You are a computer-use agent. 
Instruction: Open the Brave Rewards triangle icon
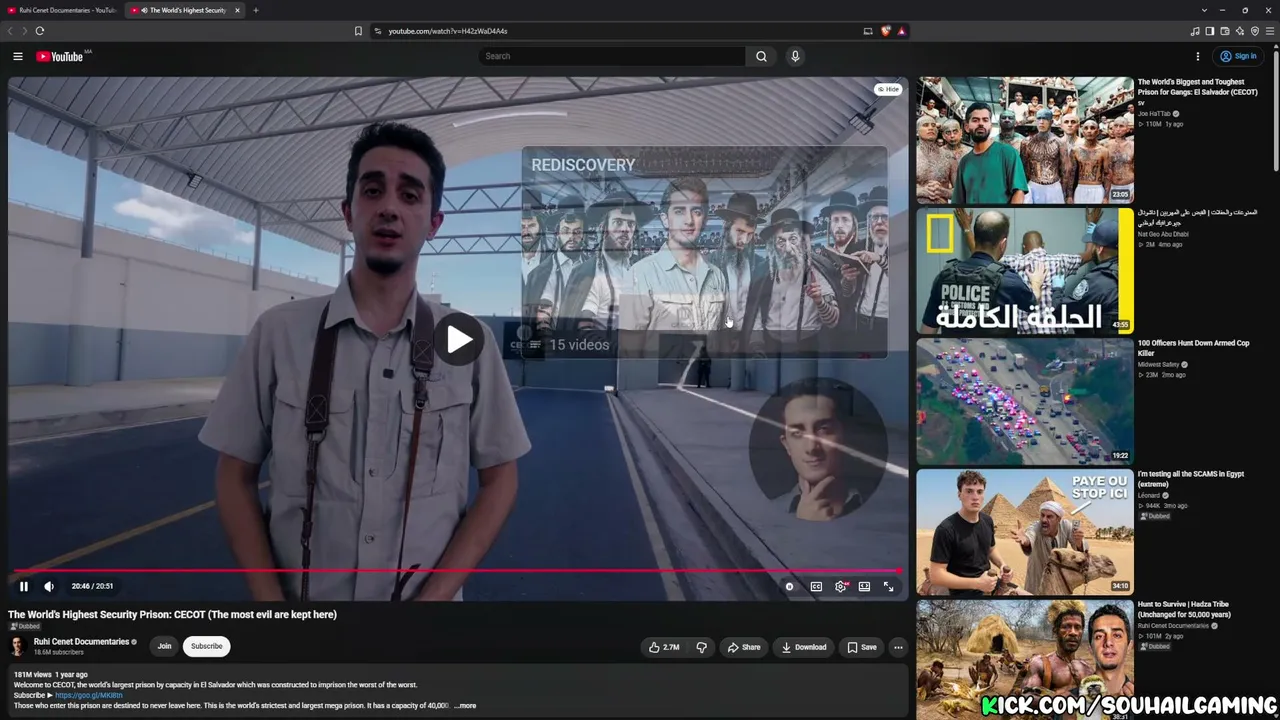(x=901, y=31)
